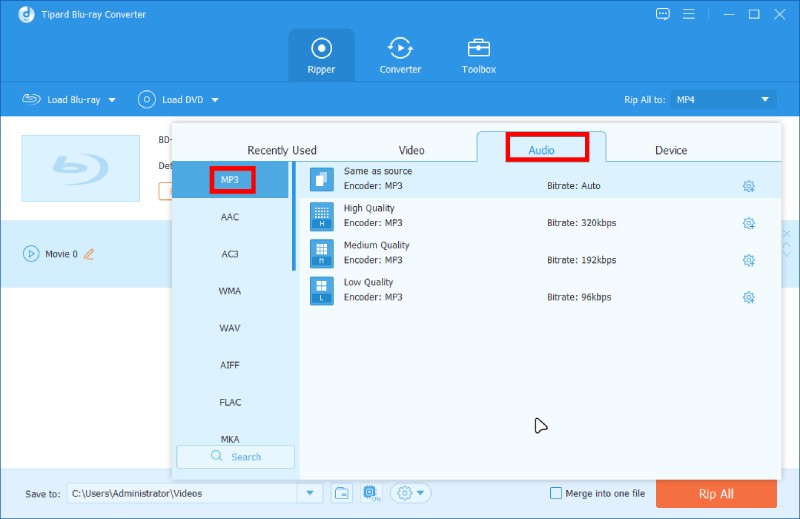The height and width of the screenshot is (519, 800).
Task: Expand the Load DVD dropdown arrow
Action: [x=215, y=100]
